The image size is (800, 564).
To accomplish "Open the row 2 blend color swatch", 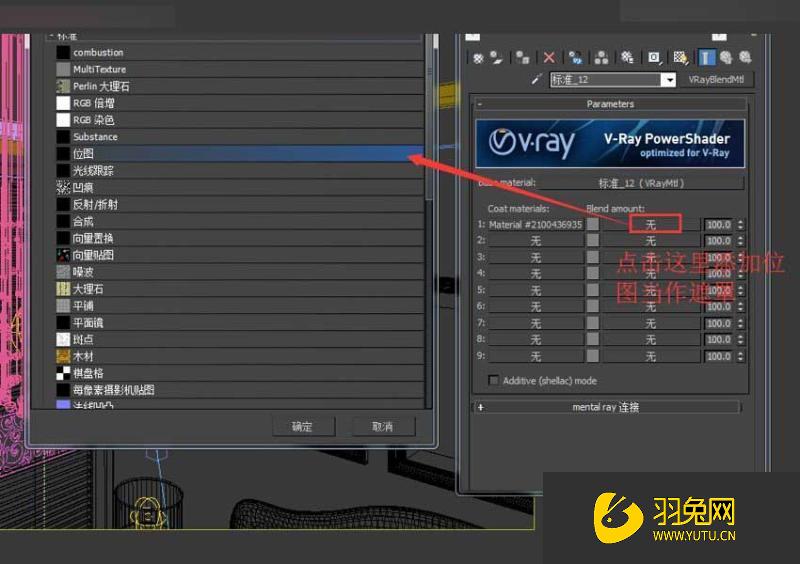I will pyautogui.click(x=593, y=241).
